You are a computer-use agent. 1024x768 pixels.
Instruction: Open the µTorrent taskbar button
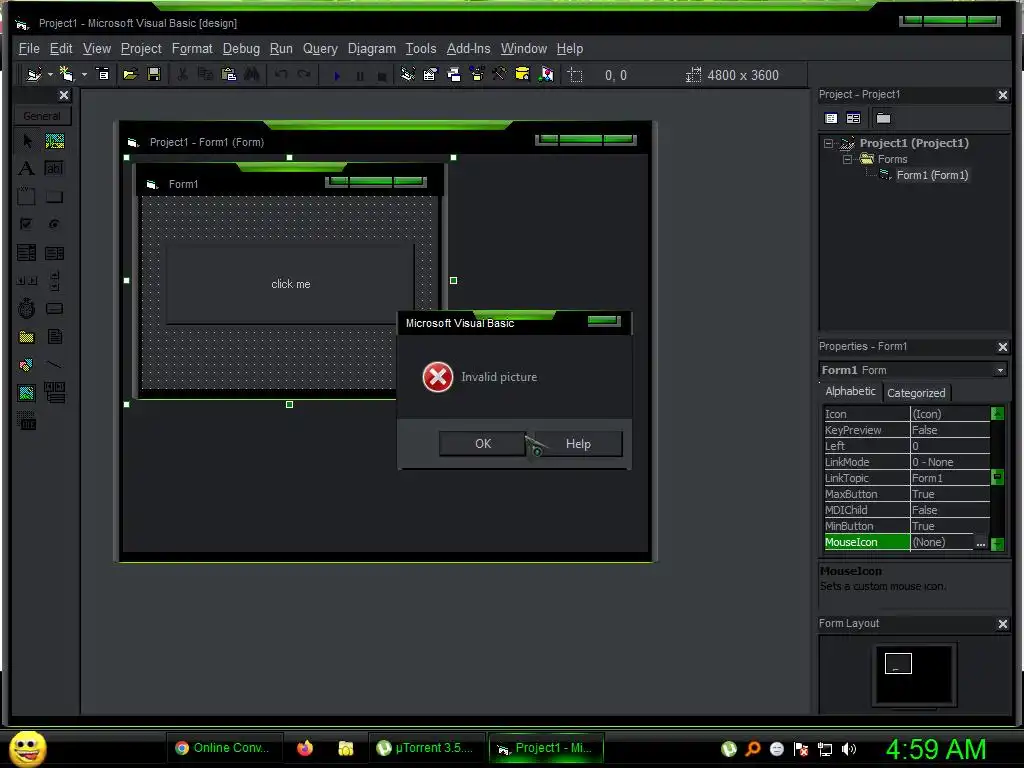click(426, 748)
